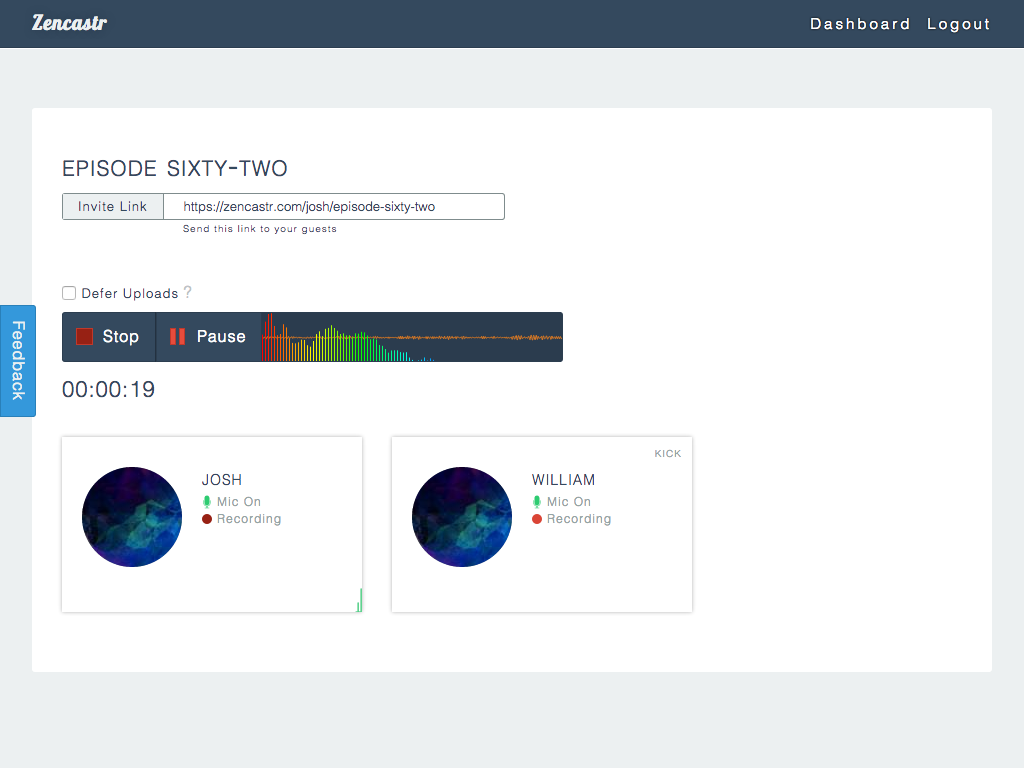Open the Feedback side tab

pos(18,360)
